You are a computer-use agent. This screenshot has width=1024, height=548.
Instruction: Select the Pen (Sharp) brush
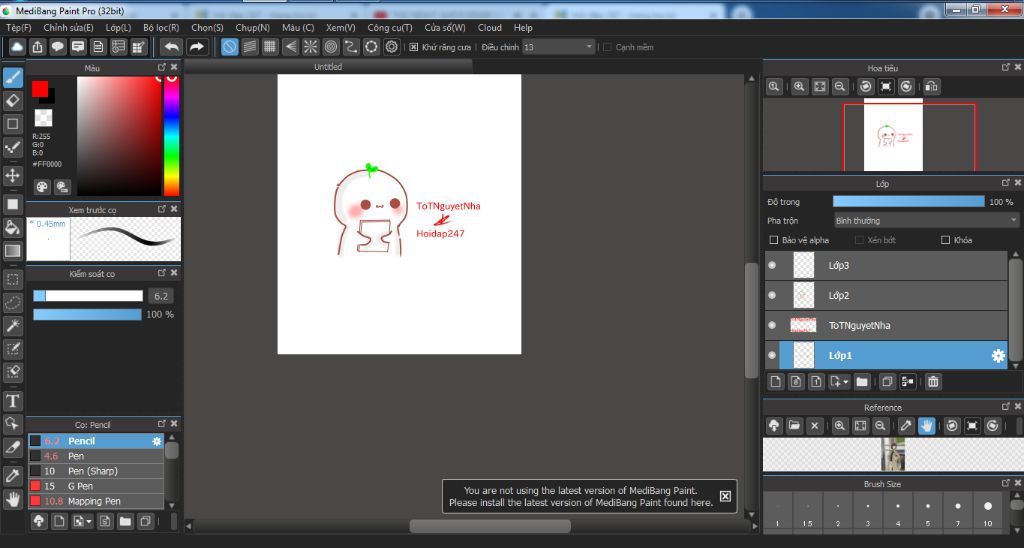point(95,471)
